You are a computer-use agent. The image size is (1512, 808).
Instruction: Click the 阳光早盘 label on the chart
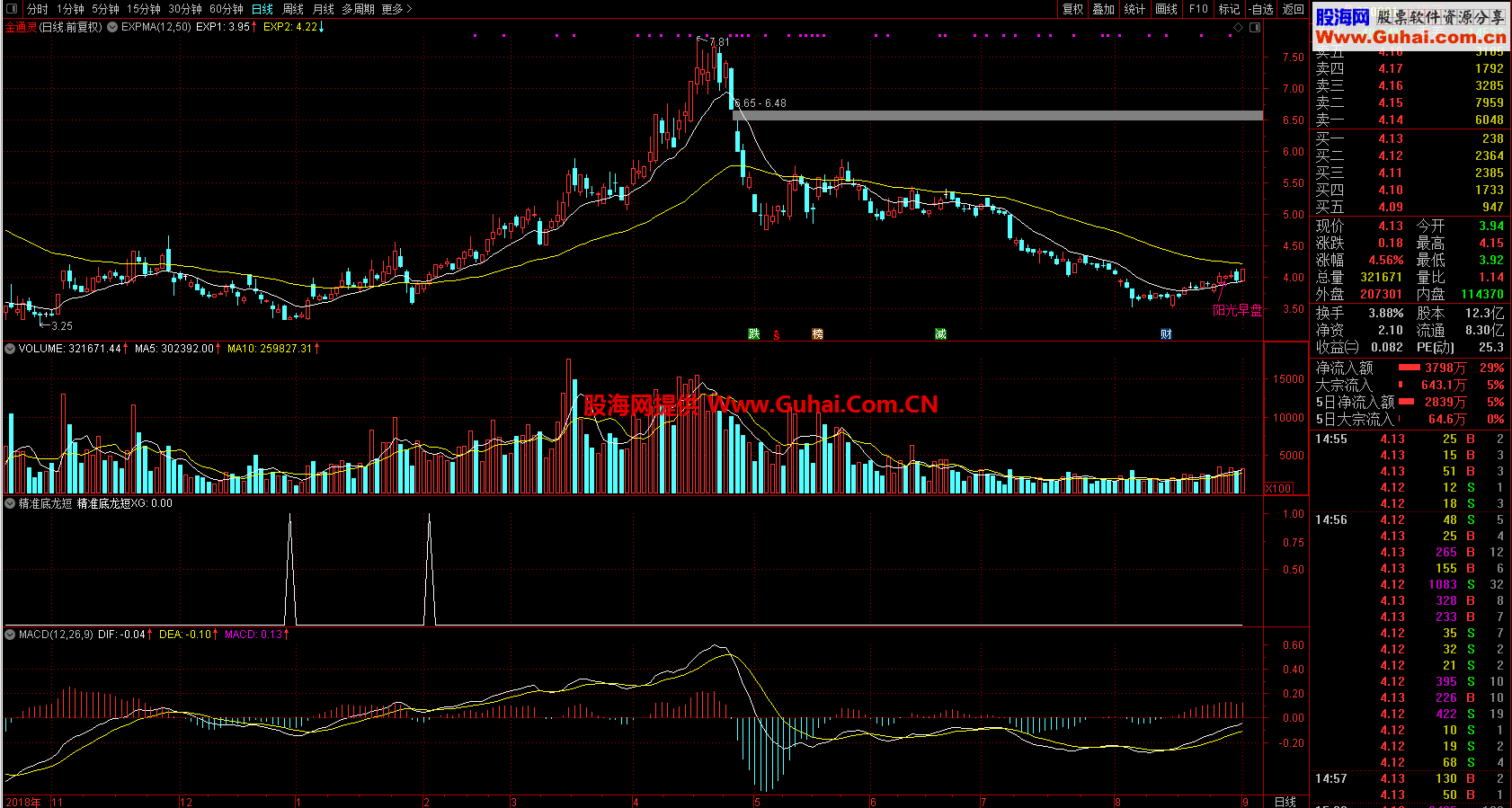coord(1237,310)
